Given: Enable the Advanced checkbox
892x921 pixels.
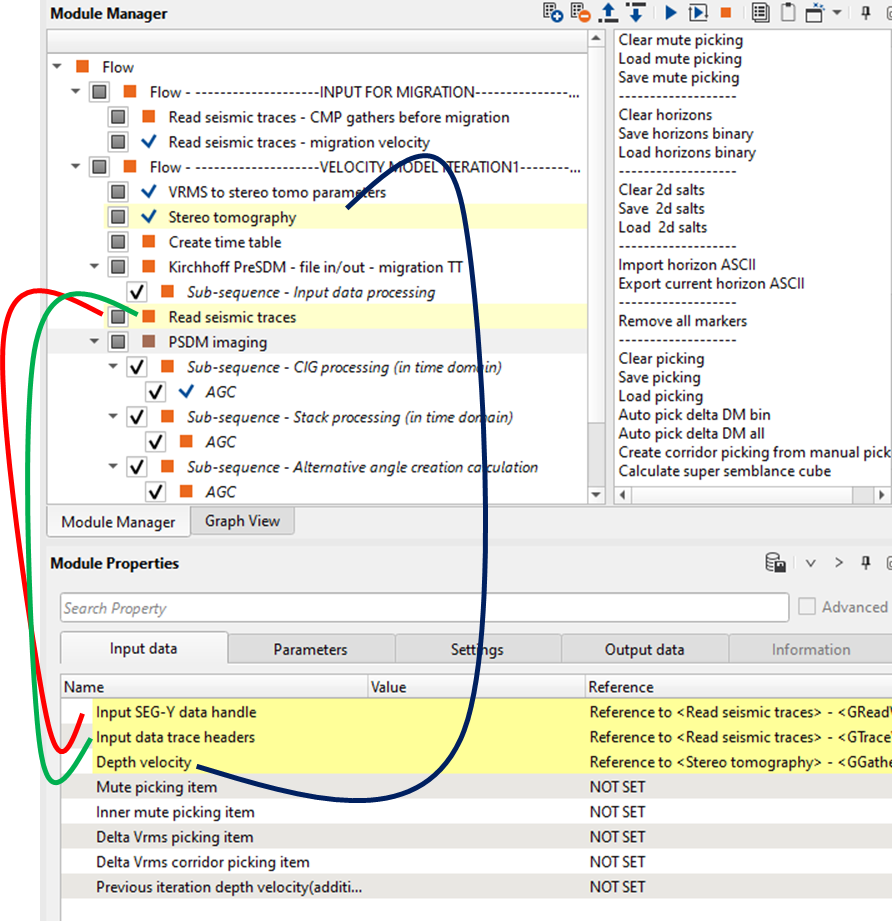Looking at the screenshot, I should pyautogui.click(x=808, y=607).
